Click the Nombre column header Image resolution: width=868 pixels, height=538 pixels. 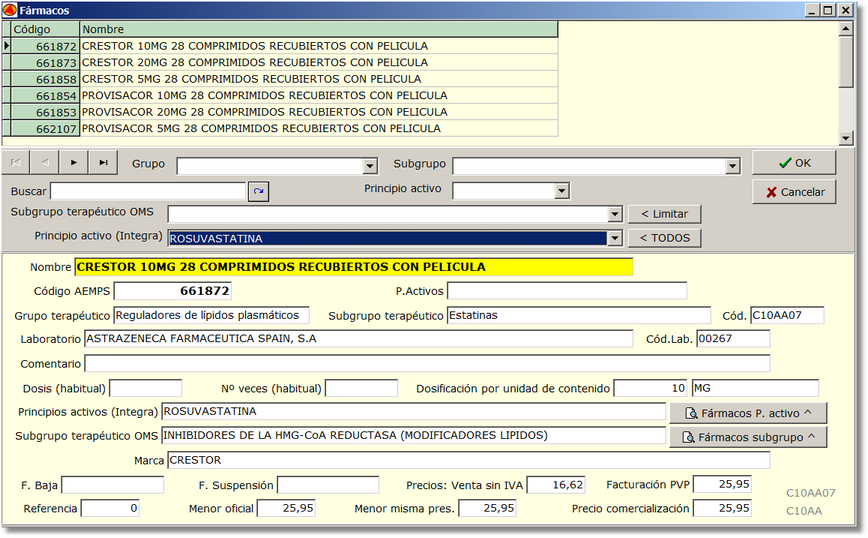coord(319,29)
